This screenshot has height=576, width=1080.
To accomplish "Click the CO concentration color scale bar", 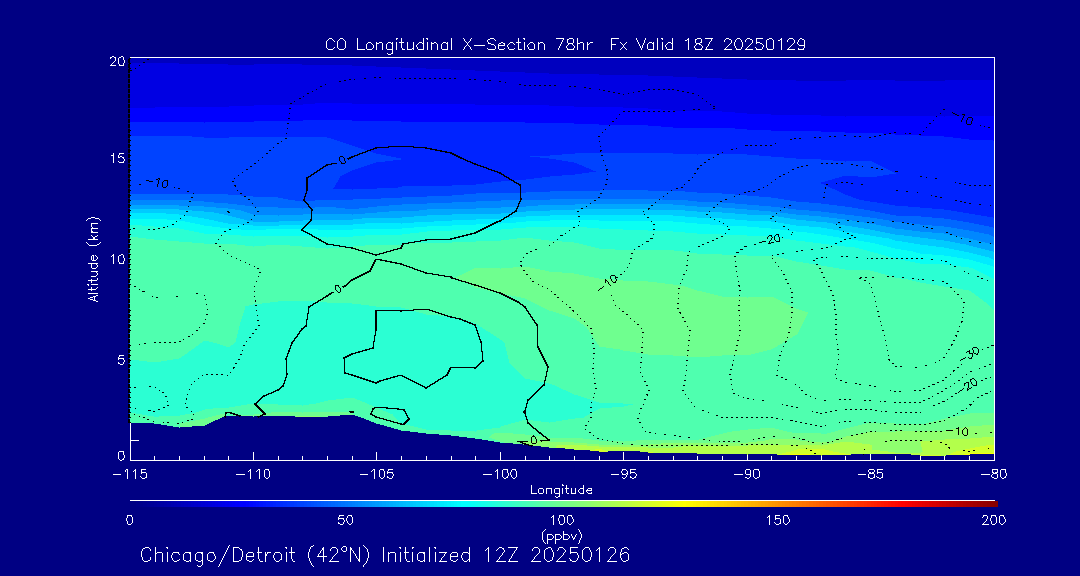I will (563, 504).
